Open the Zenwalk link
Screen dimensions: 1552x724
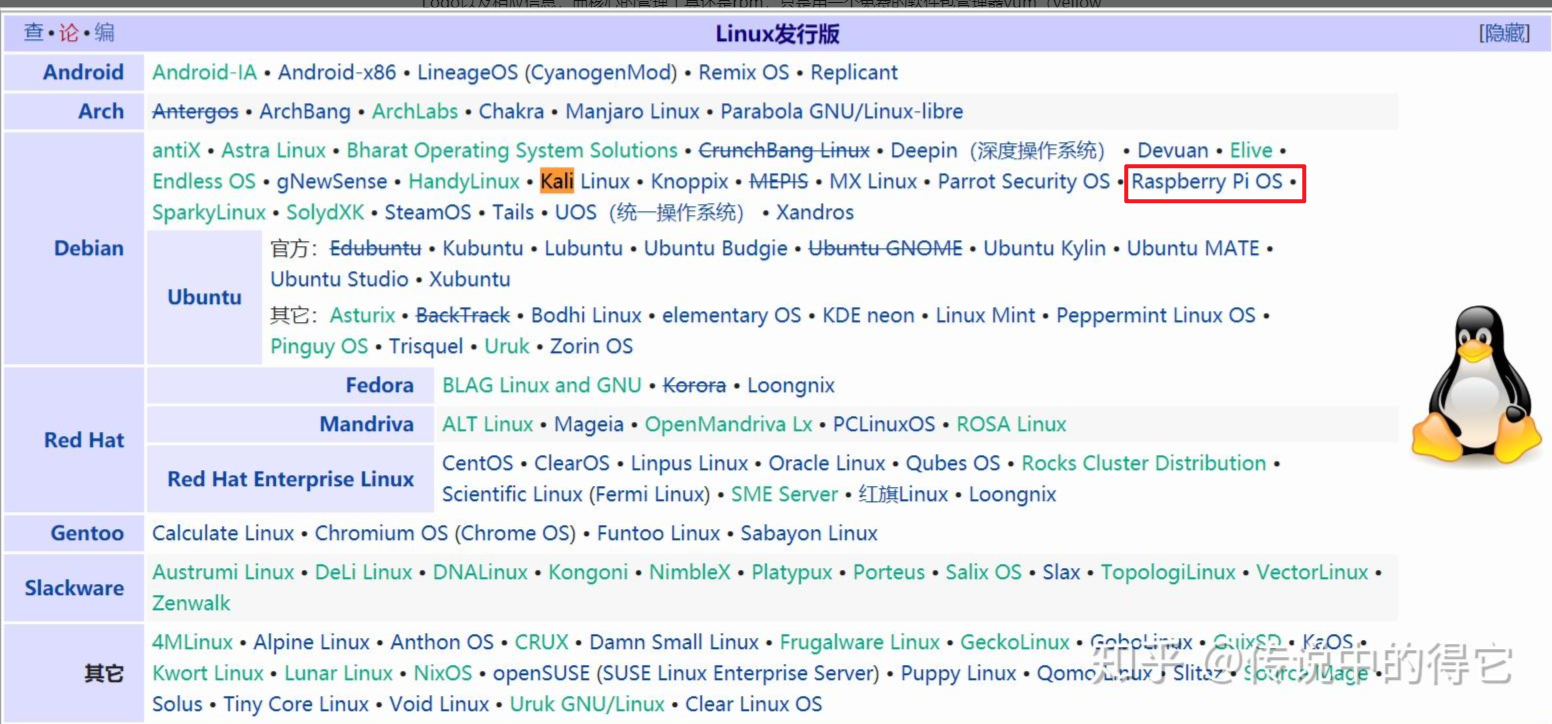pos(191,603)
